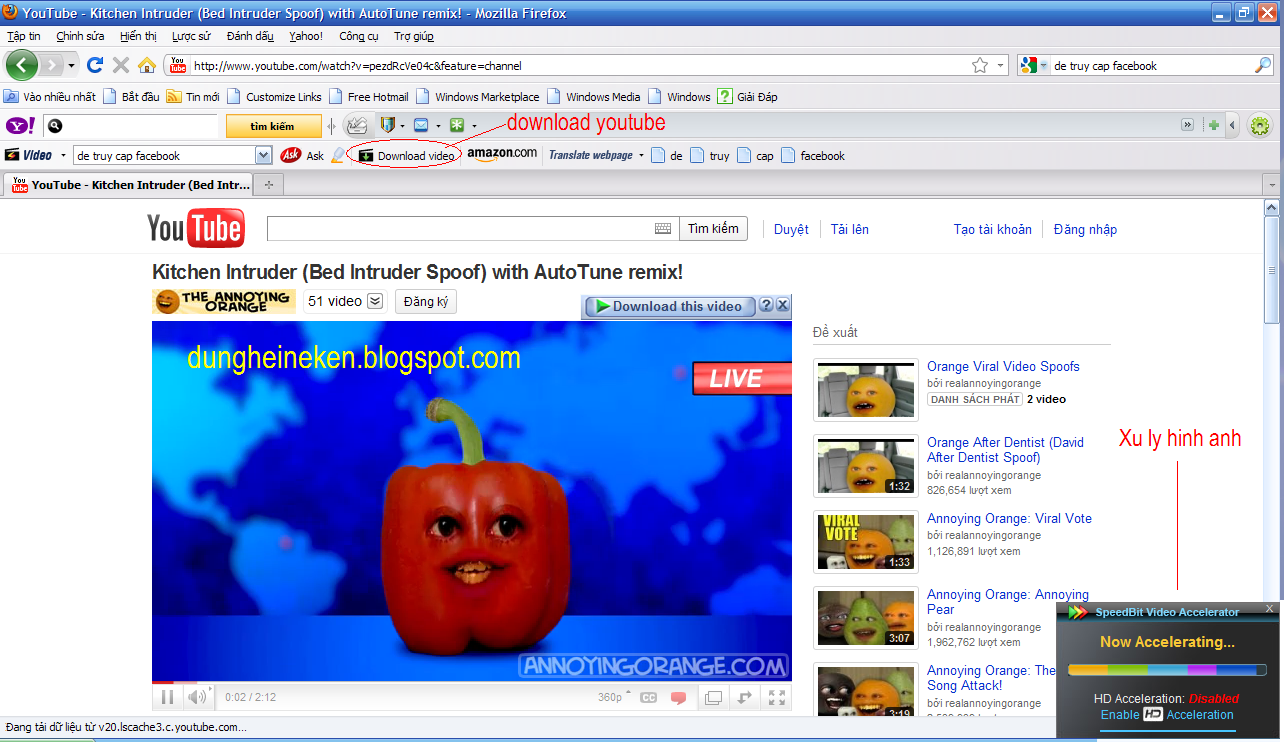1284x742 pixels.
Task: Stop loading with the X icon
Action: pyautogui.click(x=121, y=65)
